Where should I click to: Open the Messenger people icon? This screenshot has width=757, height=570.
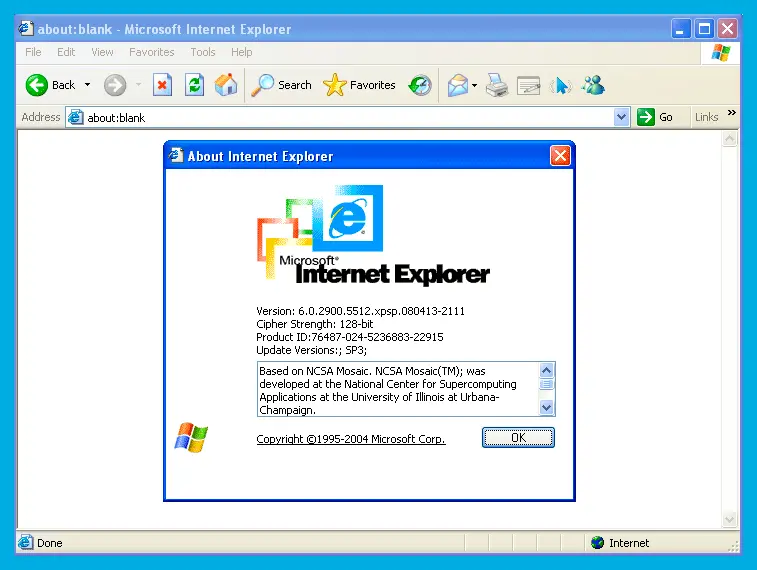pos(593,85)
